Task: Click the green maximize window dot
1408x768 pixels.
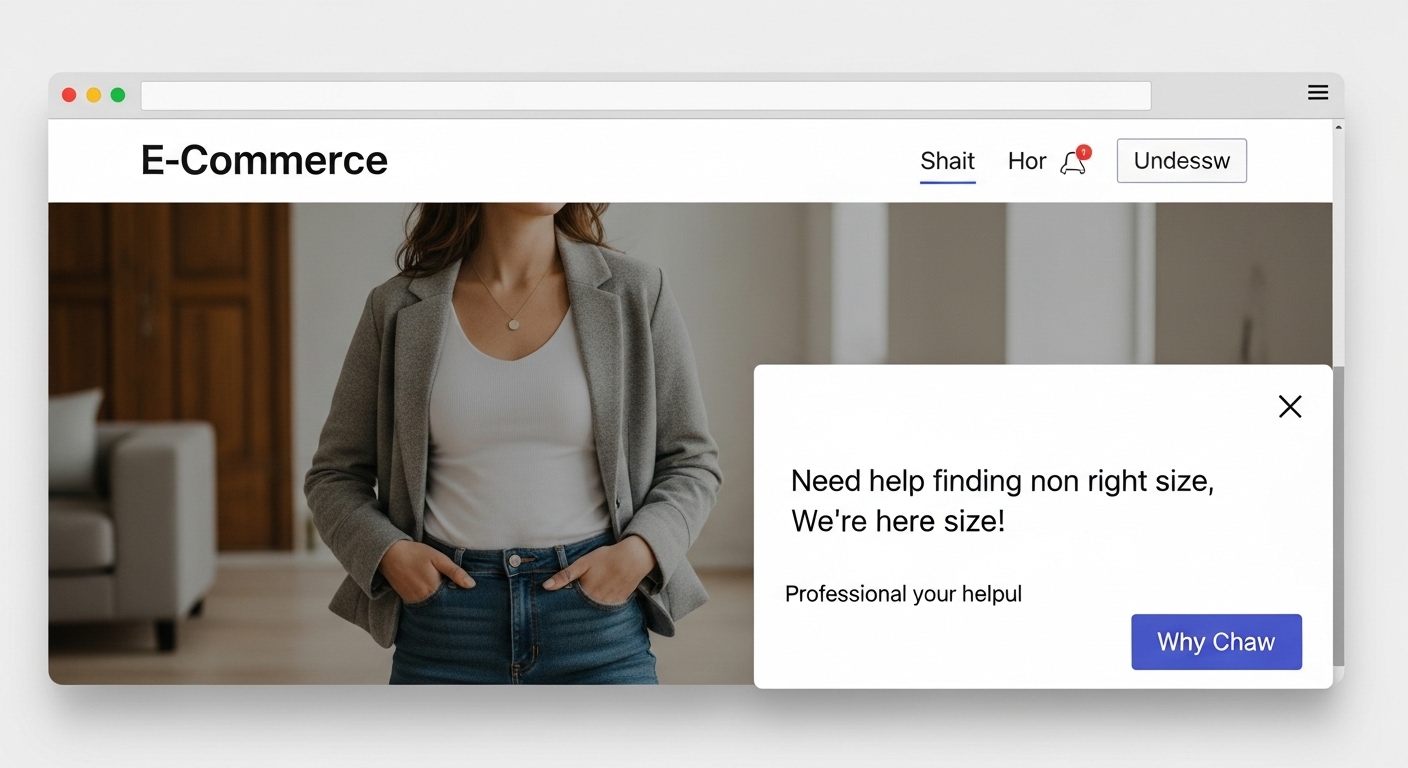Action: tap(118, 95)
